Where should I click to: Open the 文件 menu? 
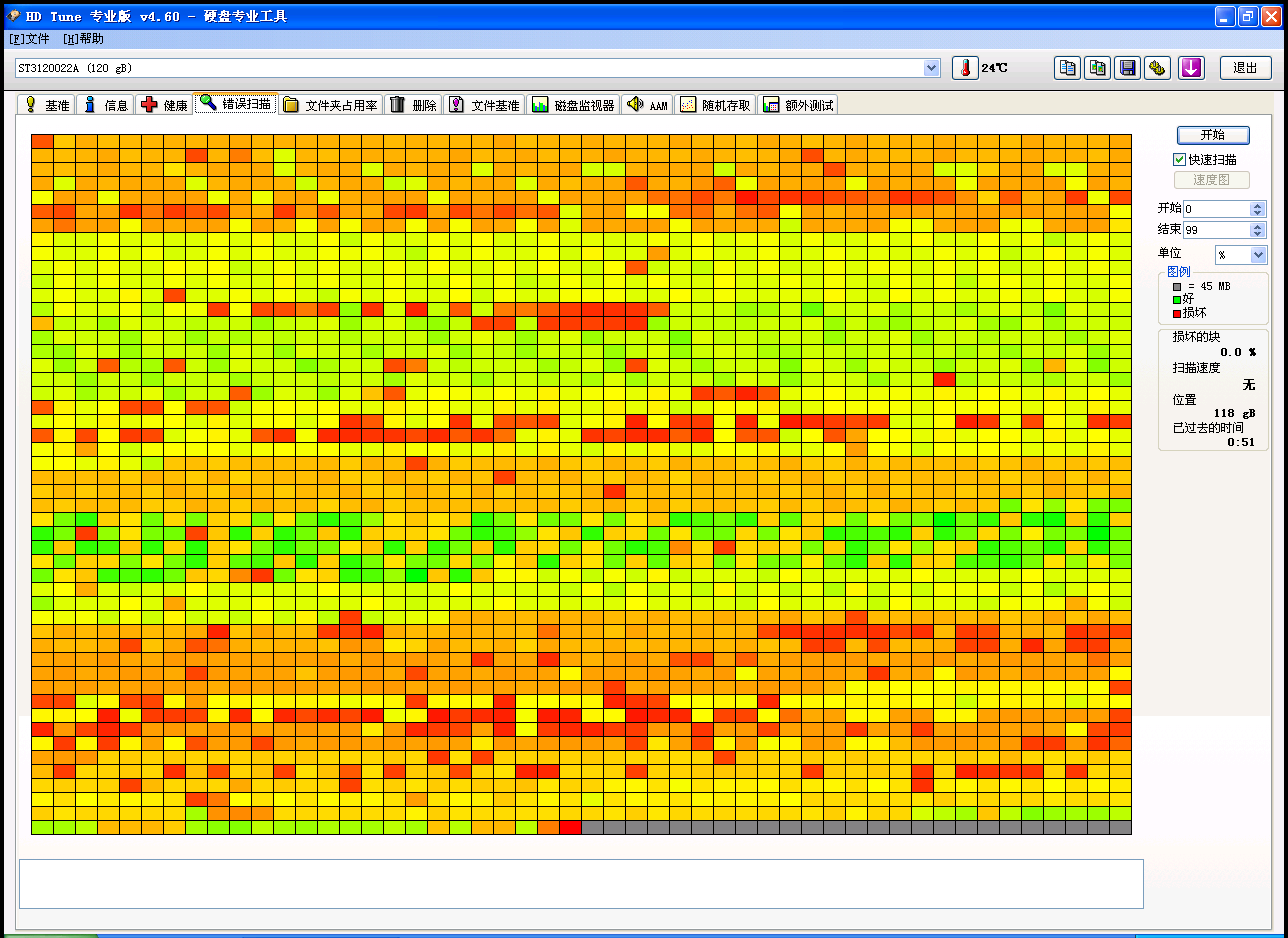point(29,39)
